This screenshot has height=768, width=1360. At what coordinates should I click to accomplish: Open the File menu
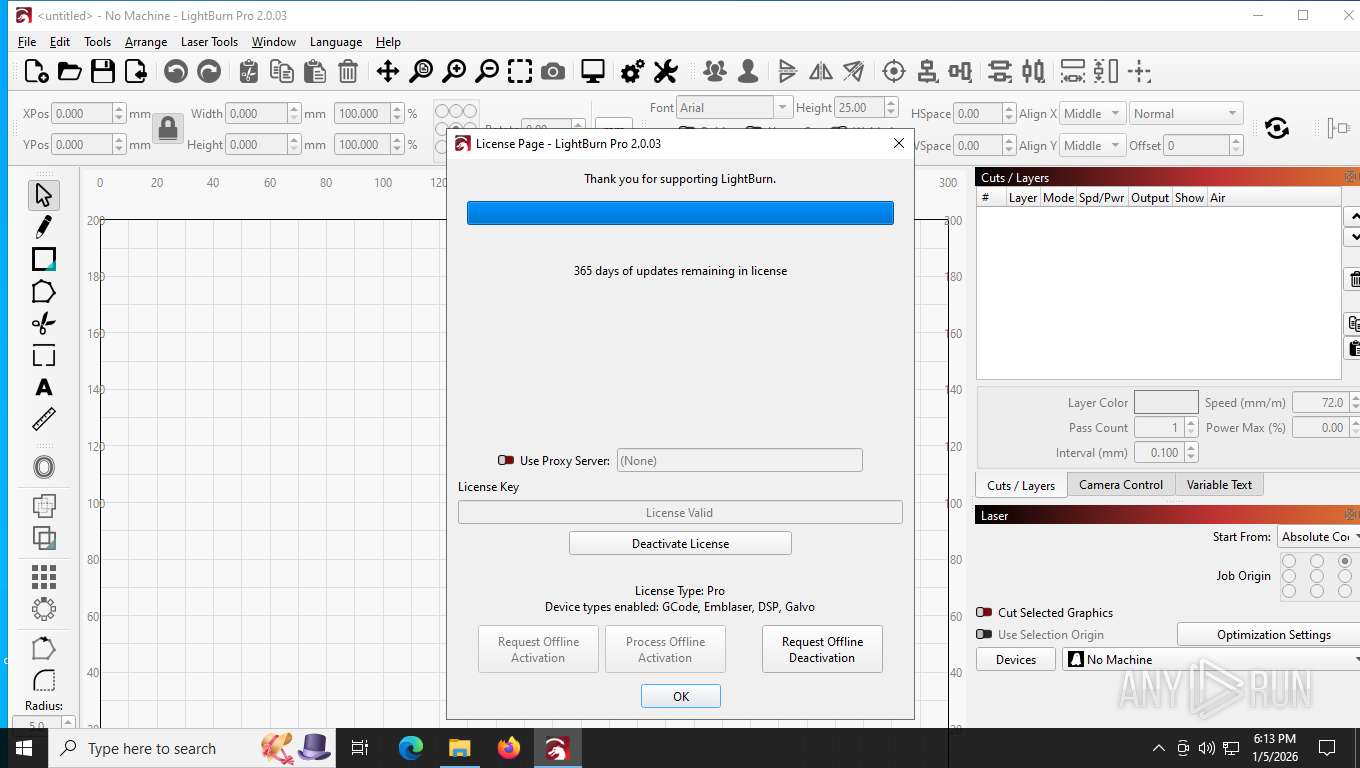click(x=27, y=42)
